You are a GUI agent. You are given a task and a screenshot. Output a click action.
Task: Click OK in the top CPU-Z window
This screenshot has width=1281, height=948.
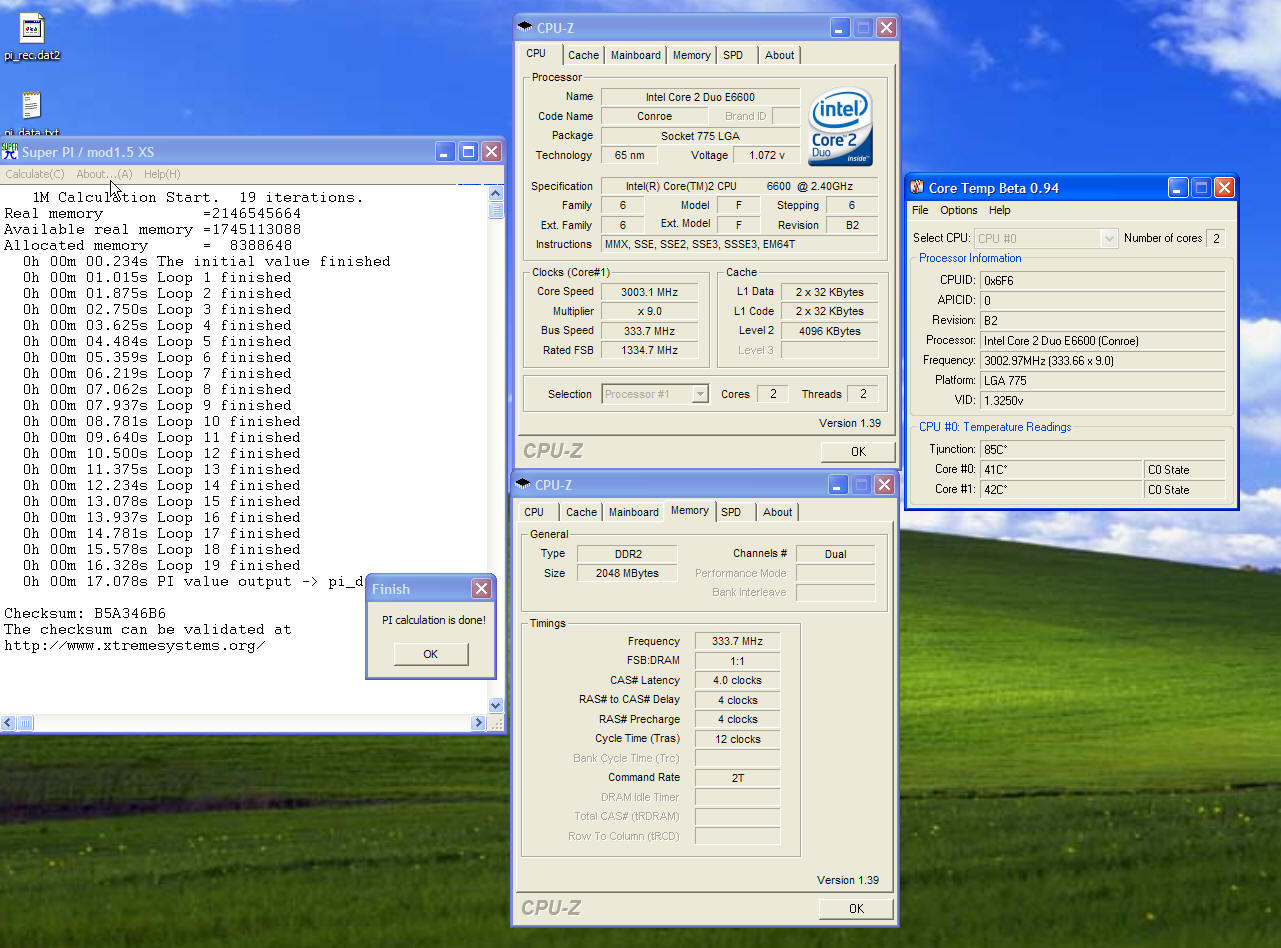click(858, 452)
